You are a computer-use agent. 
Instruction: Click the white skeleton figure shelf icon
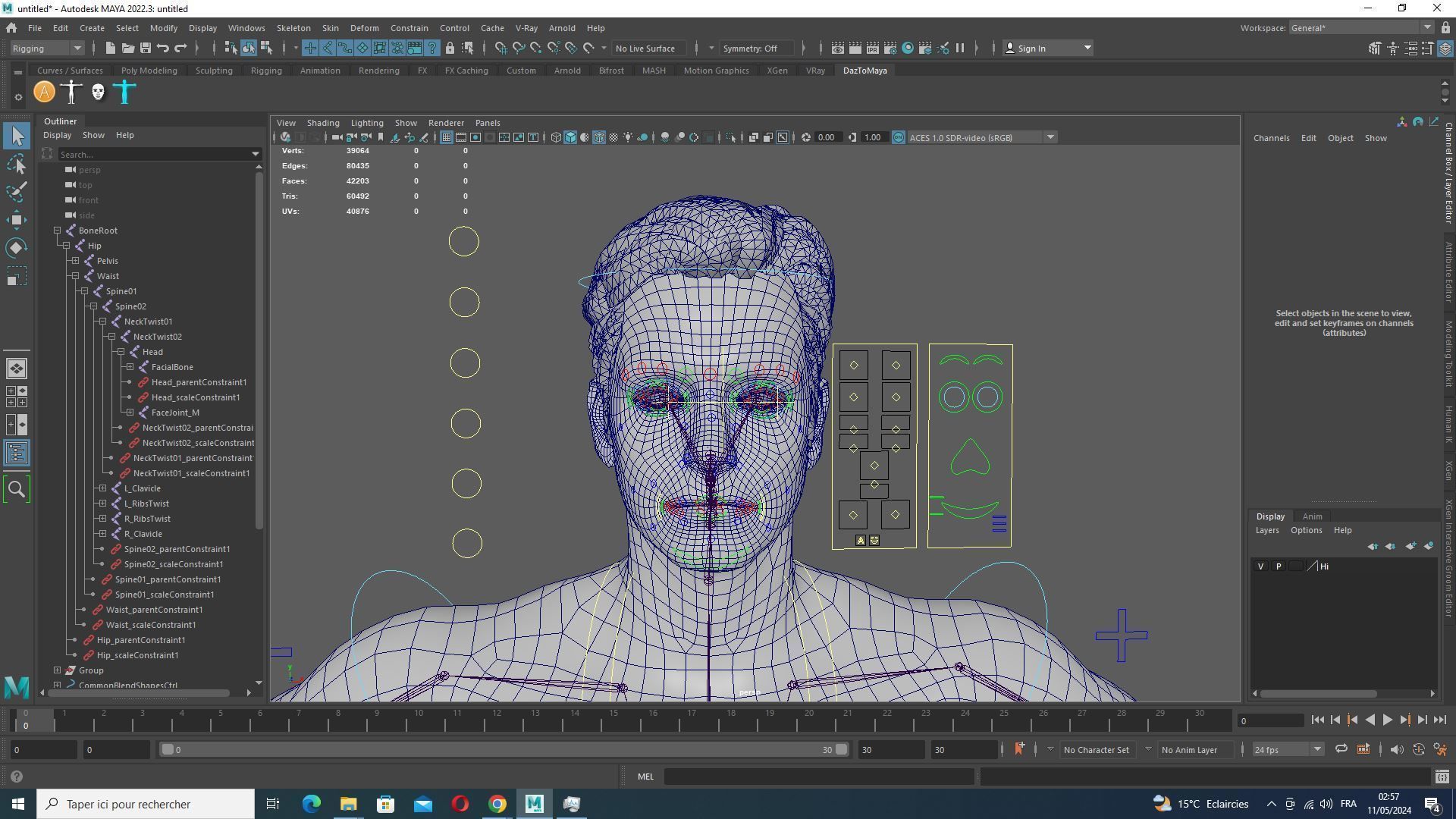point(71,93)
